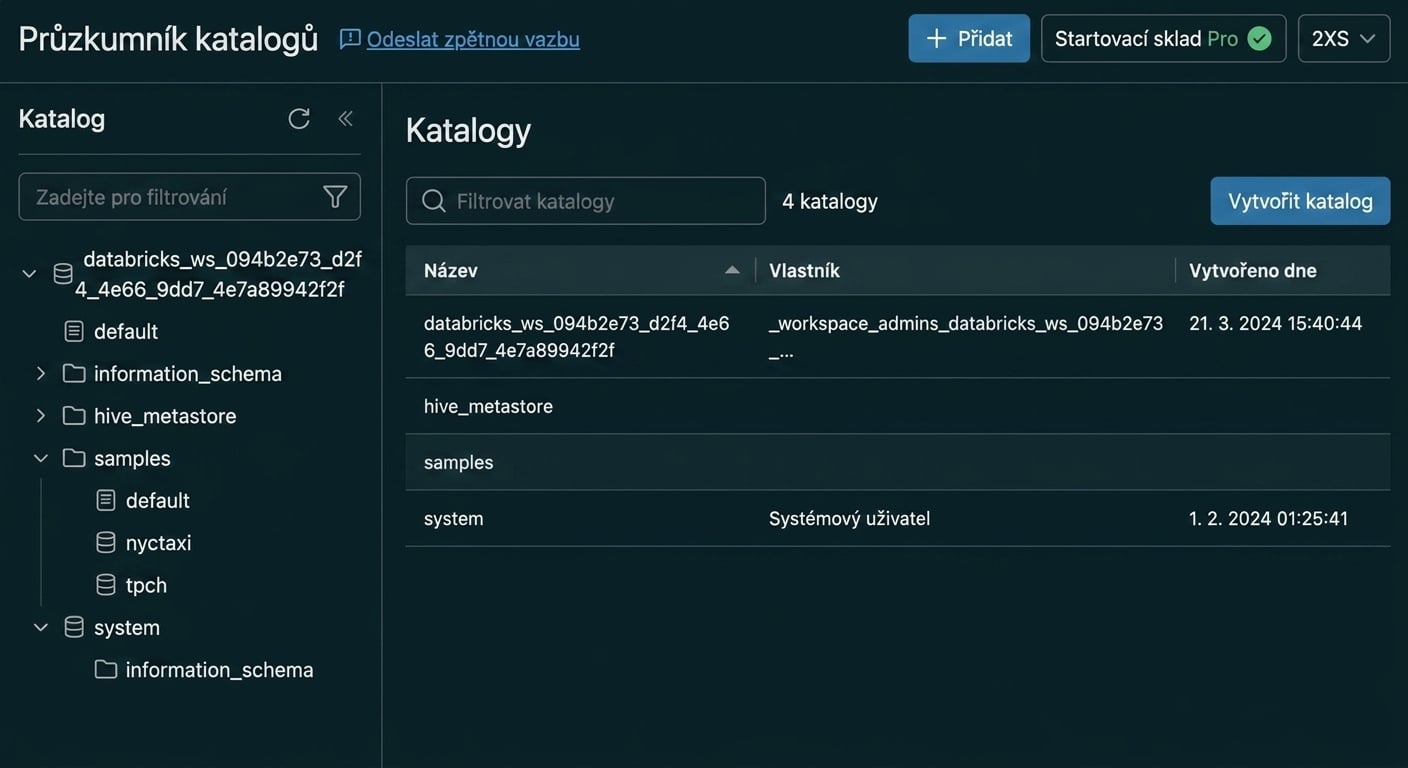Viewport: 1408px width, 768px height.
Task: Collapse the samples tree node
Action: click(41, 458)
